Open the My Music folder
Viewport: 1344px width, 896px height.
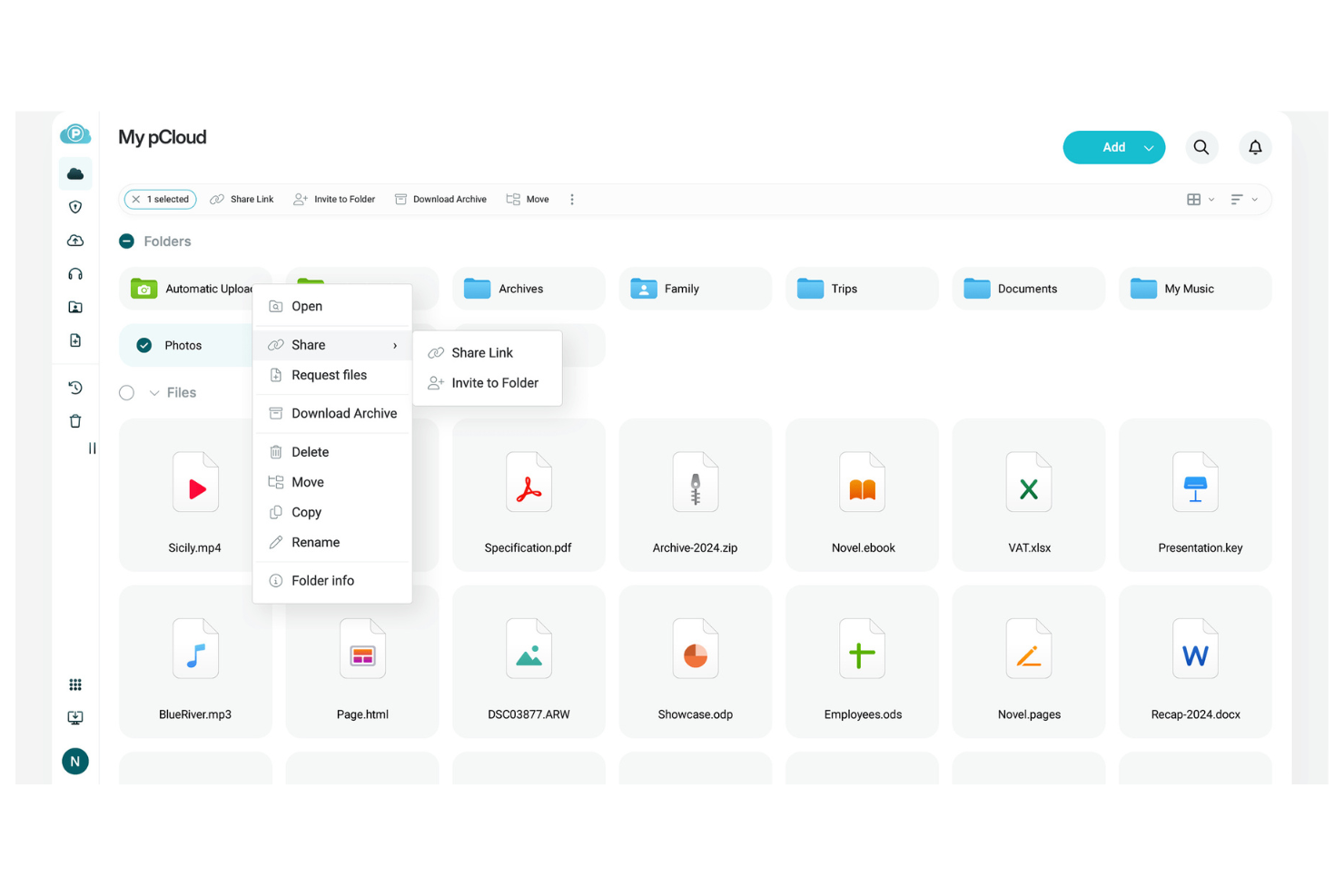1195,289
